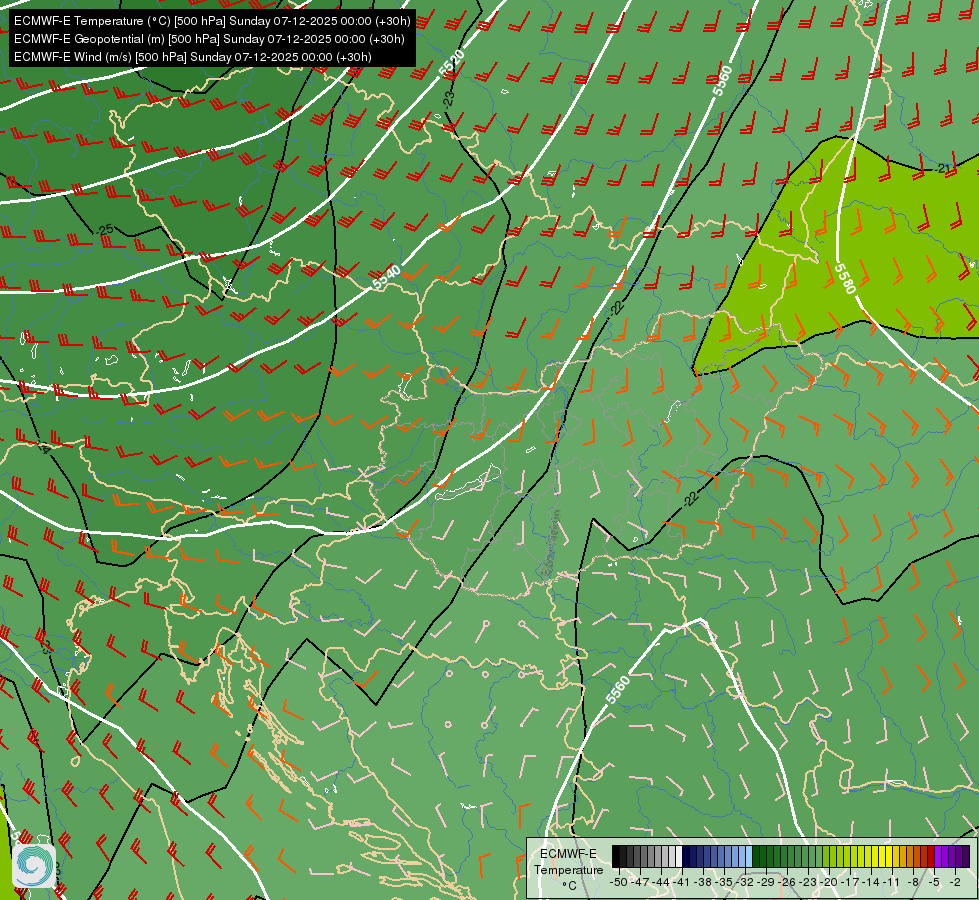This screenshot has height=900, width=979.
Task: Click the -21 isotherm label
Action: [943, 169]
